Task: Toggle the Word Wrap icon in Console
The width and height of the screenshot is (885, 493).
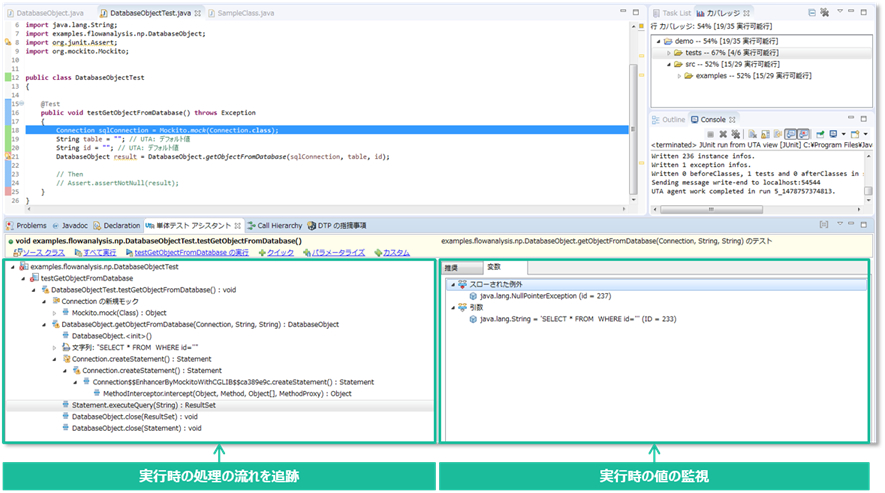Action: 778,134
